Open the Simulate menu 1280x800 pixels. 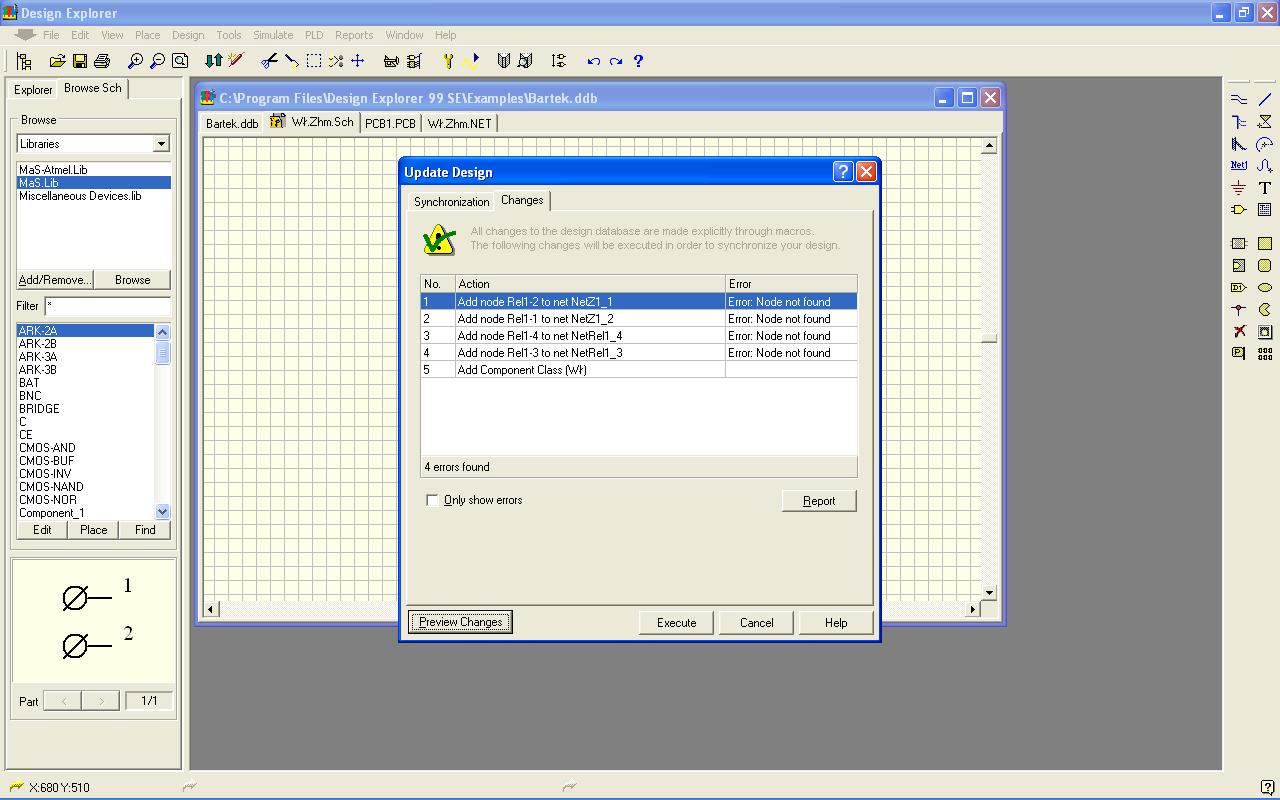pyautogui.click(x=273, y=35)
